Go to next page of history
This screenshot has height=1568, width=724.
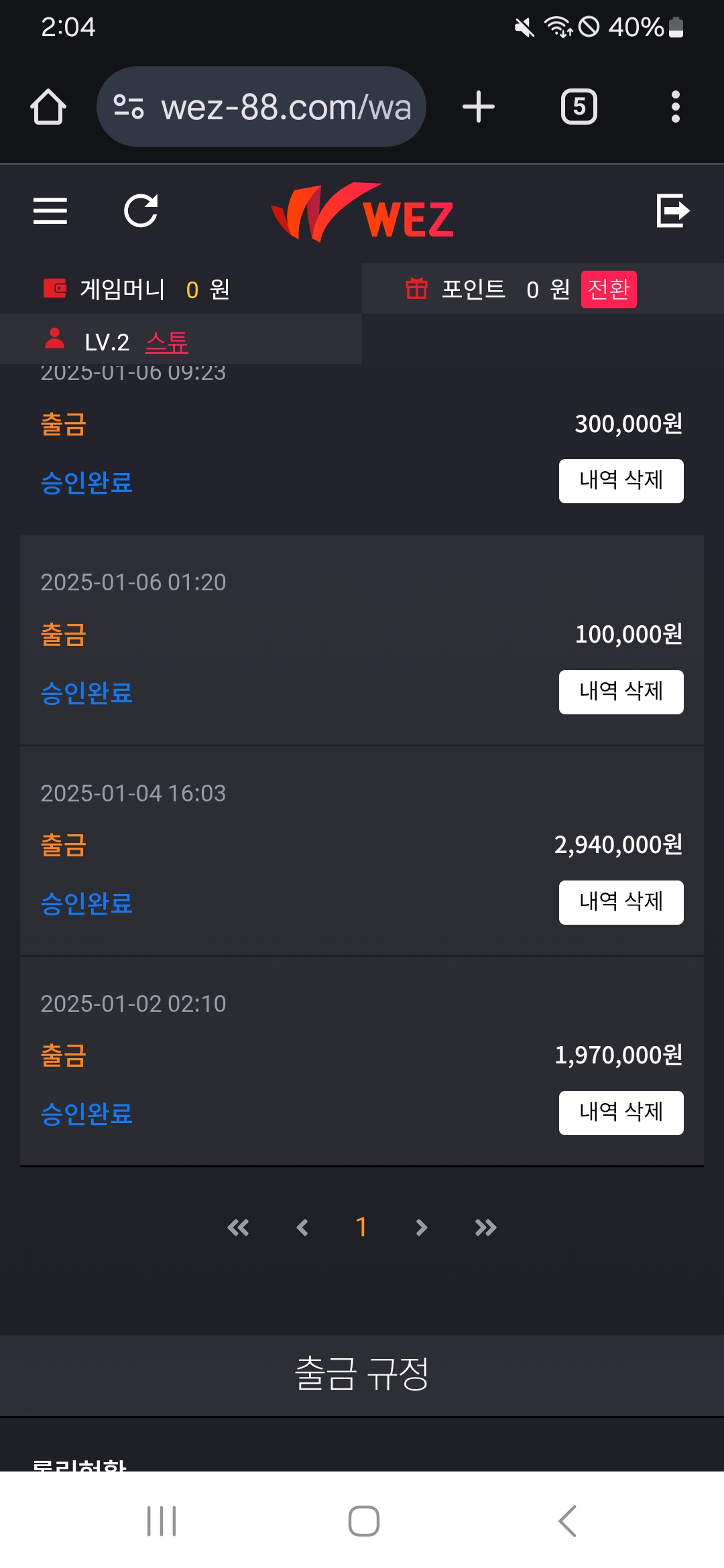tap(421, 1228)
